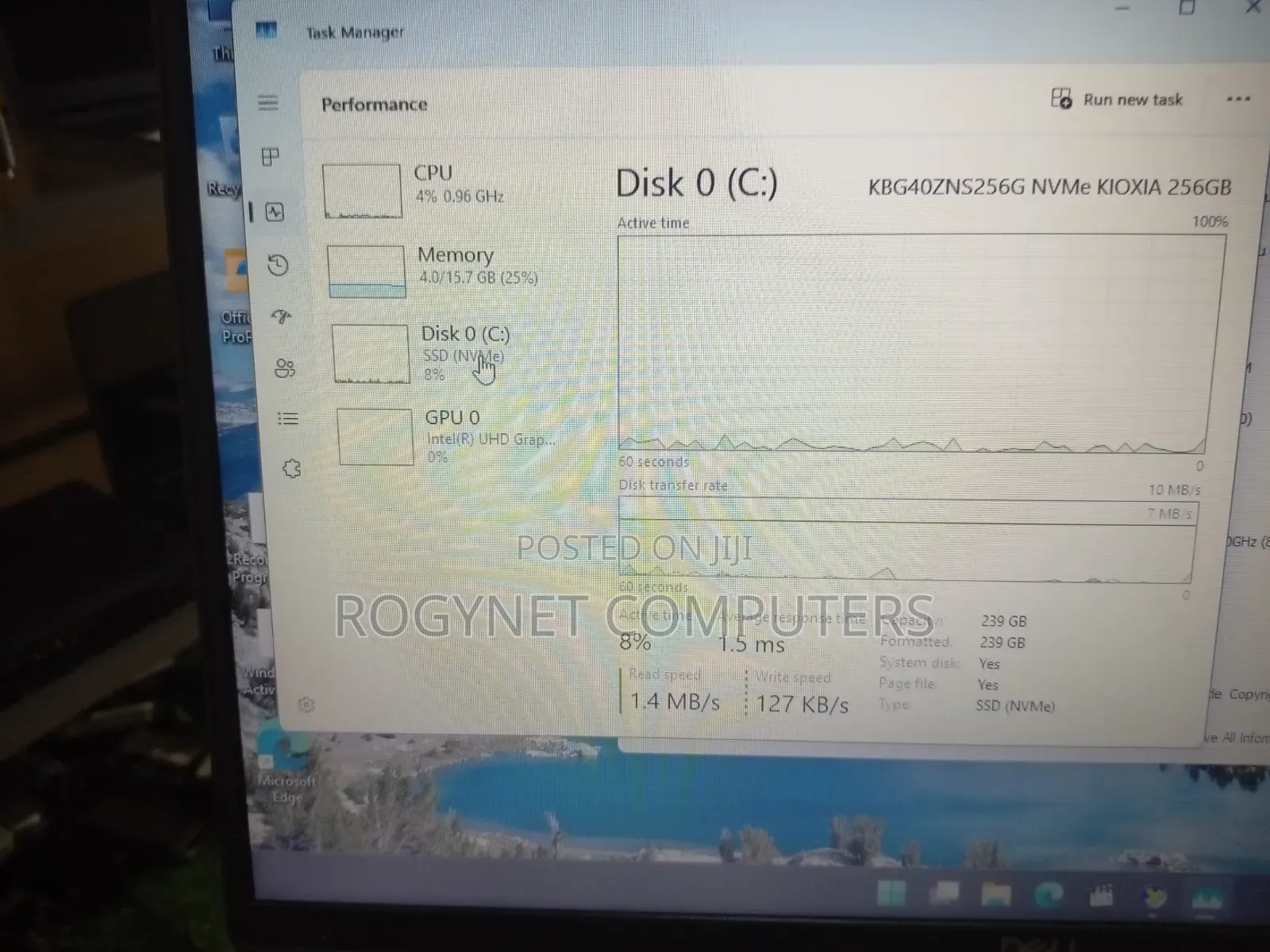Open the three-dot more options menu
The width and height of the screenshot is (1270, 952).
(1238, 99)
